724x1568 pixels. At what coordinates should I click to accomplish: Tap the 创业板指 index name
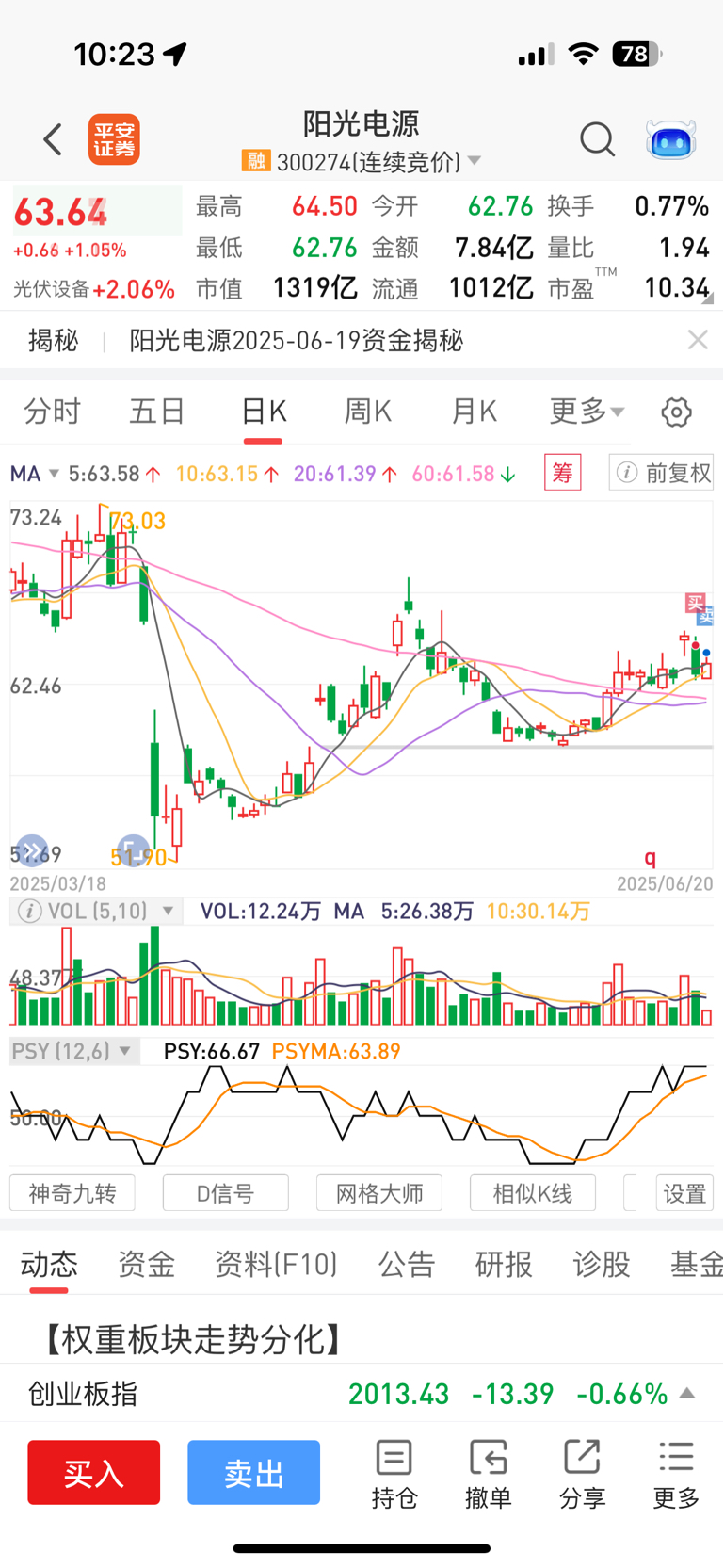83,1394
